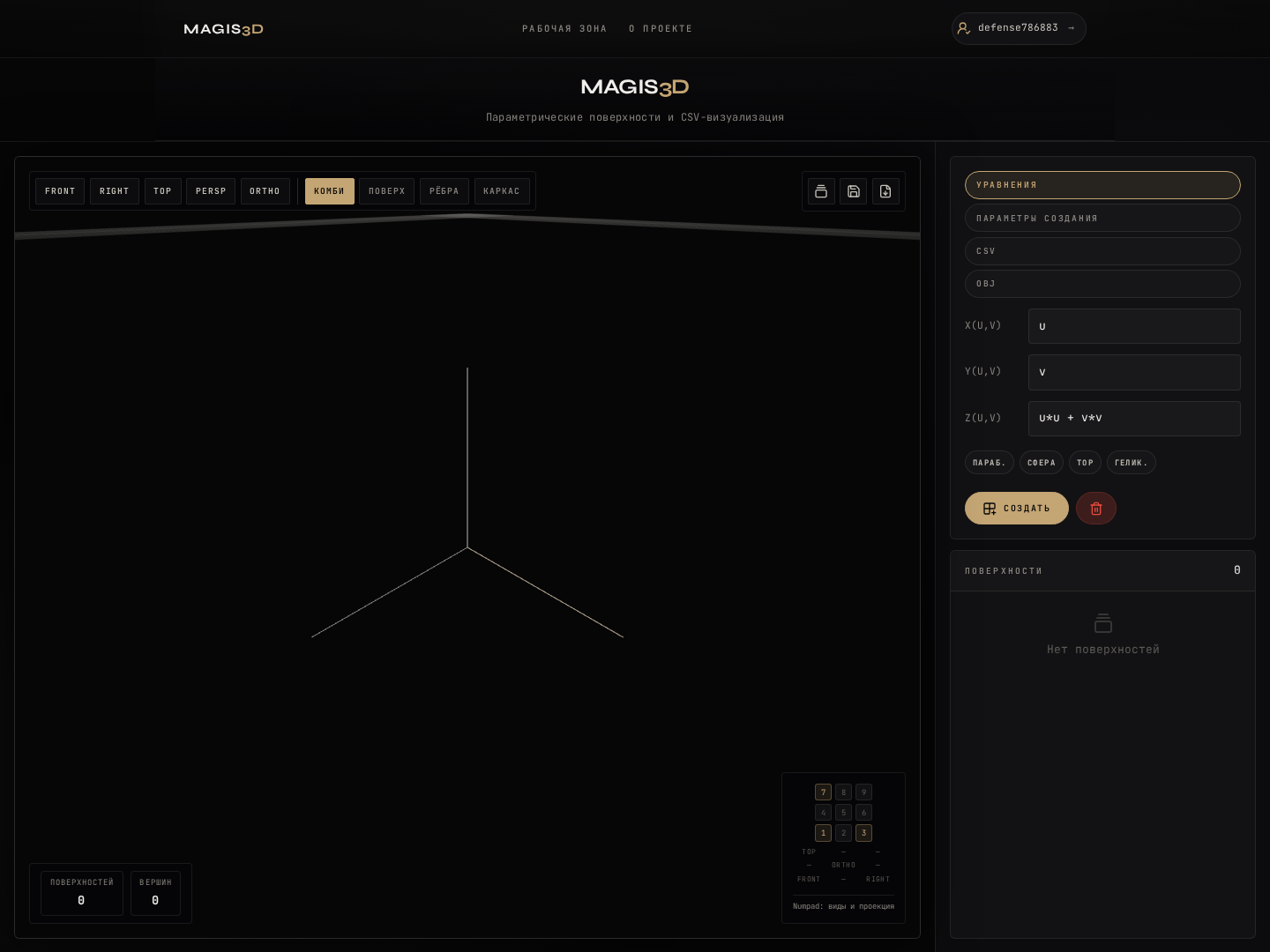The width and height of the screenshot is (1270, 952).
Task: Switch viewport to TOP view
Action: click(163, 191)
